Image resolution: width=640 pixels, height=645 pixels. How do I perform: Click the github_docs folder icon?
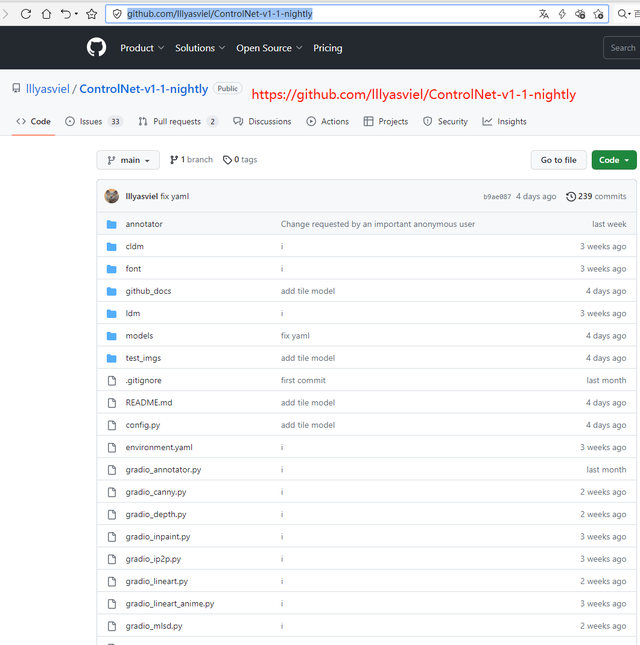tap(111, 291)
